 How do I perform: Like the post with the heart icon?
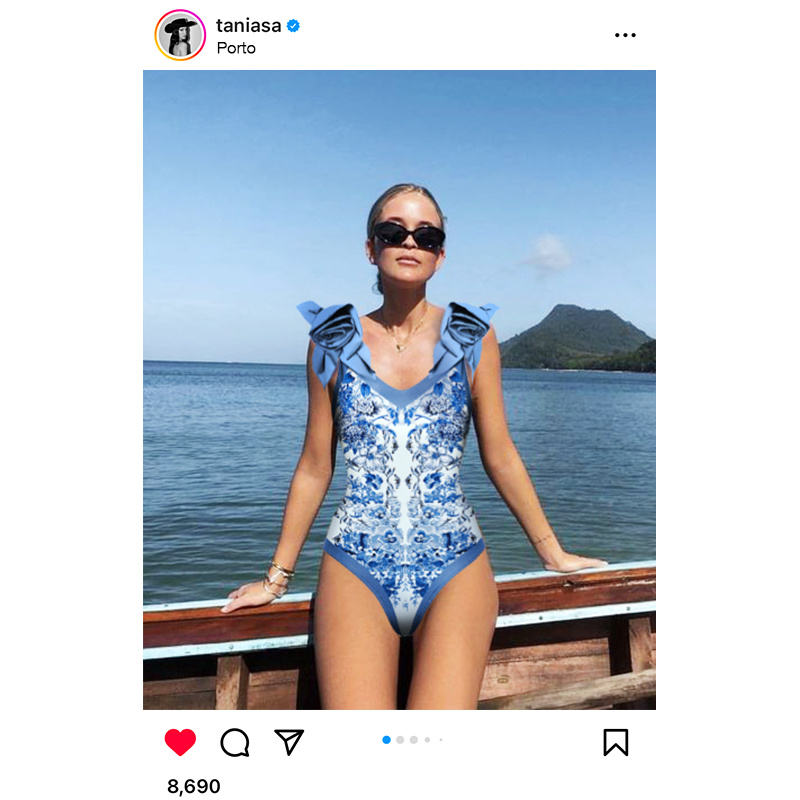click(180, 742)
